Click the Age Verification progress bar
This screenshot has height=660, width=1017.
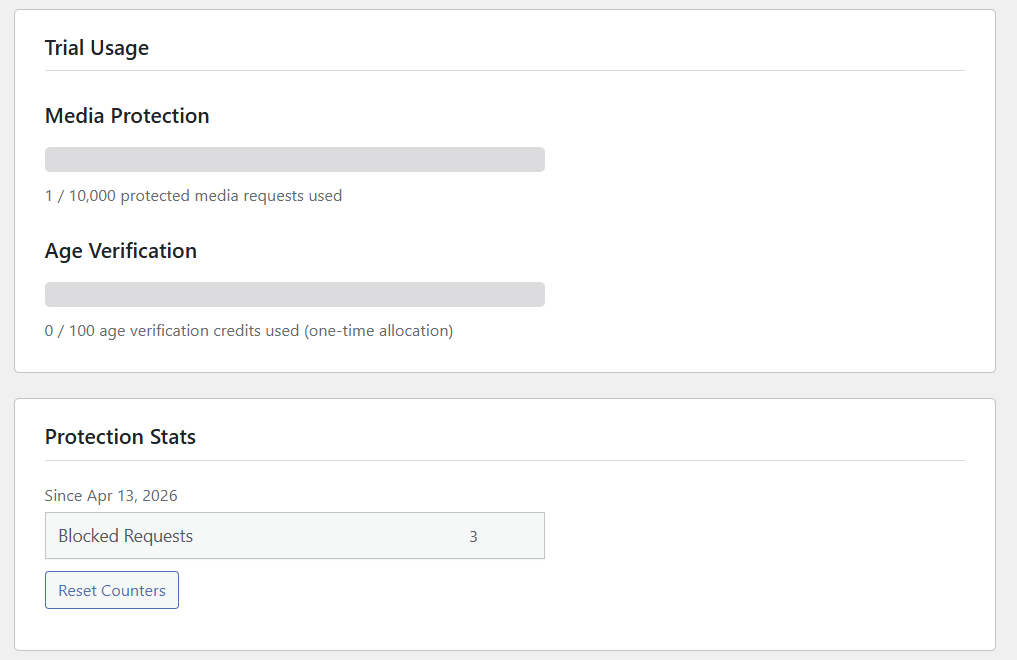(x=294, y=293)
